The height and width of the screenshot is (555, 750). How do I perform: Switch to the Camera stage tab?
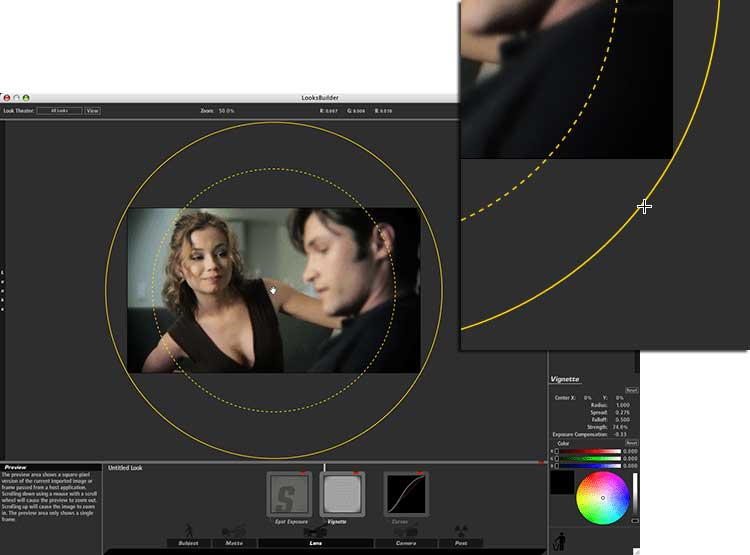[x=406, y=543]
